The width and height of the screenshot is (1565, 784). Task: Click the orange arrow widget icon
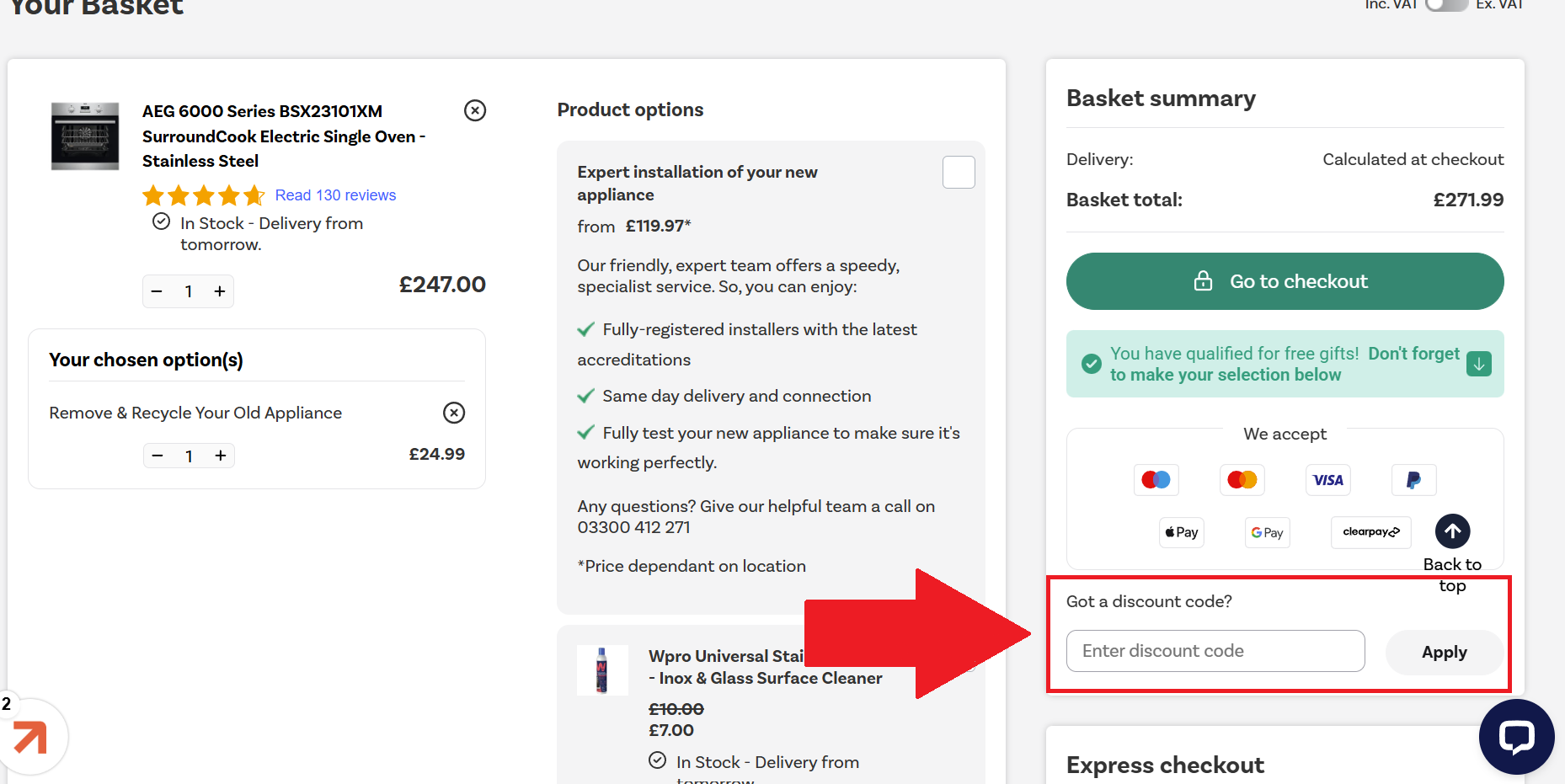click(30, 738)
